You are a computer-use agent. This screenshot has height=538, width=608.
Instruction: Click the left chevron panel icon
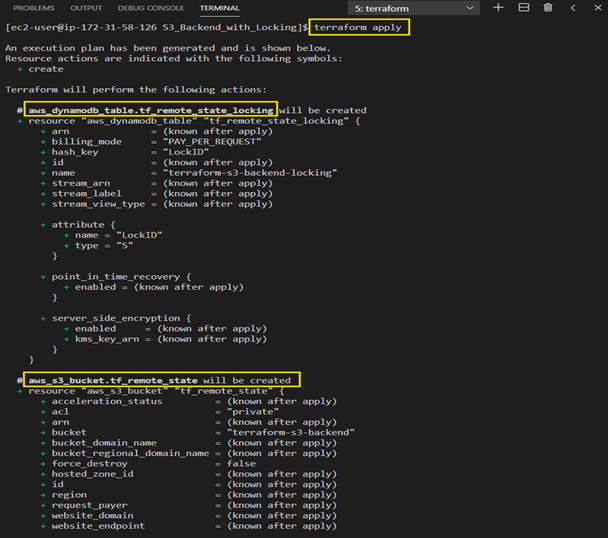[573, 8]
